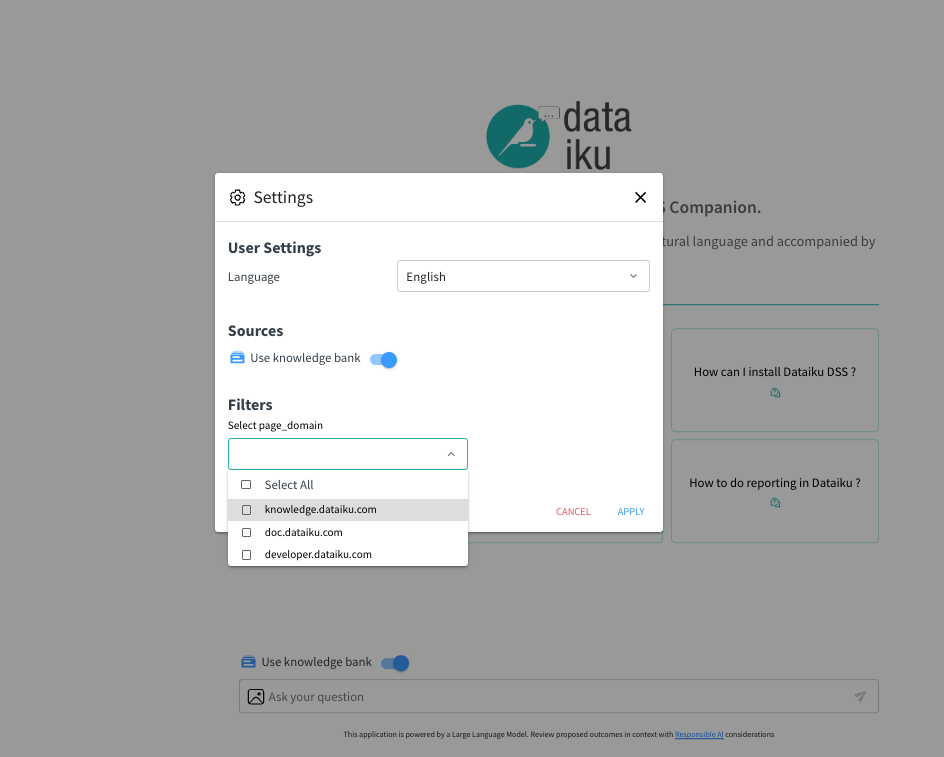The width and height of the screenshot is (944, 757).
Task: Check the Select All checkbox
Action: point(246,485)
